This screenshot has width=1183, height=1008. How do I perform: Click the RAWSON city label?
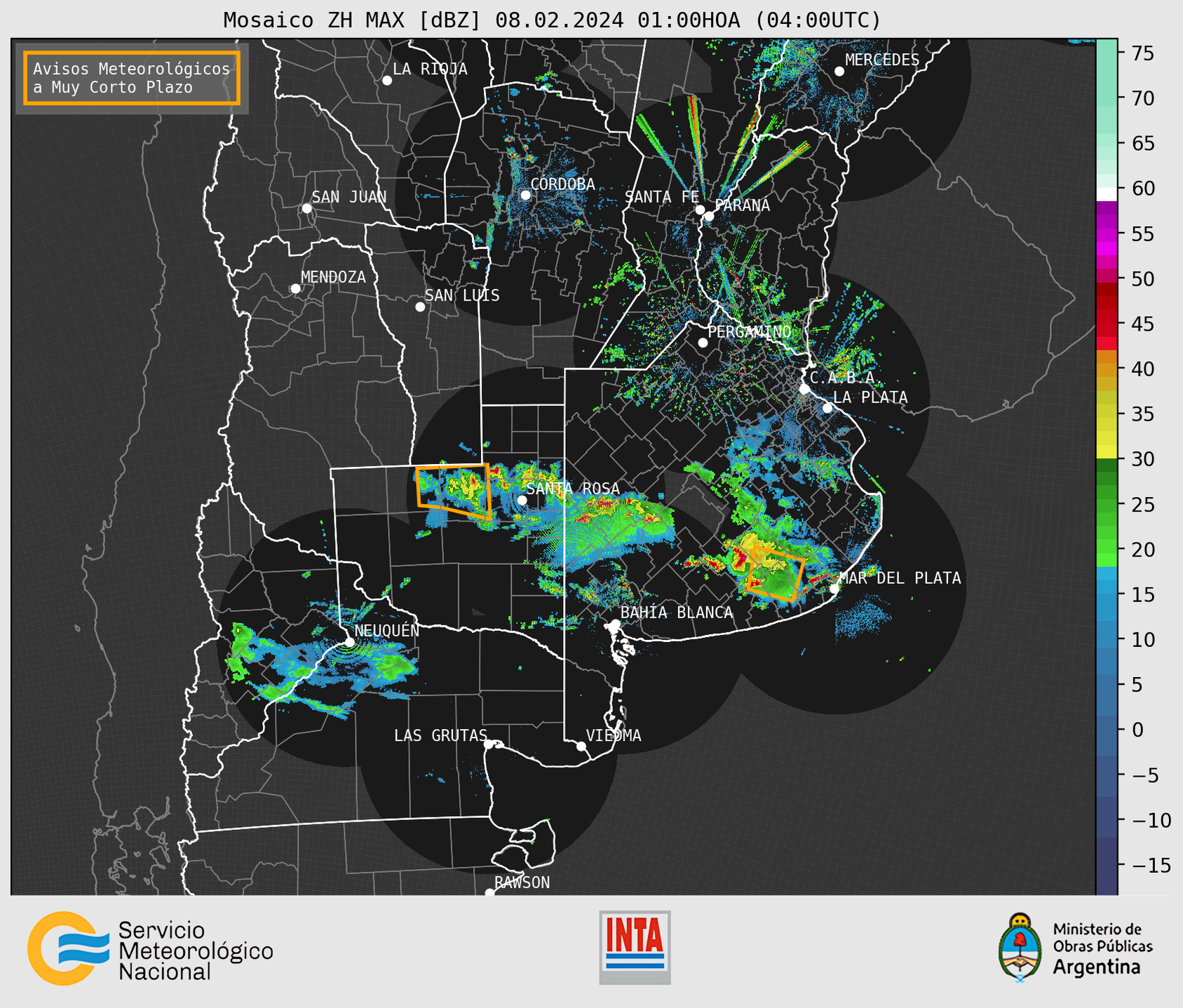point(522,882)
